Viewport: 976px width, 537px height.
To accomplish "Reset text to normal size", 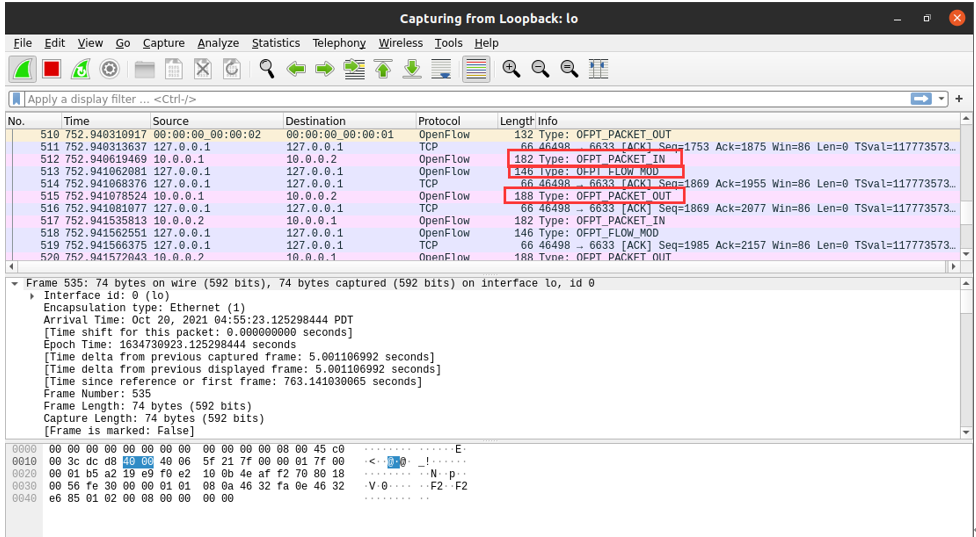I will 569,69.
